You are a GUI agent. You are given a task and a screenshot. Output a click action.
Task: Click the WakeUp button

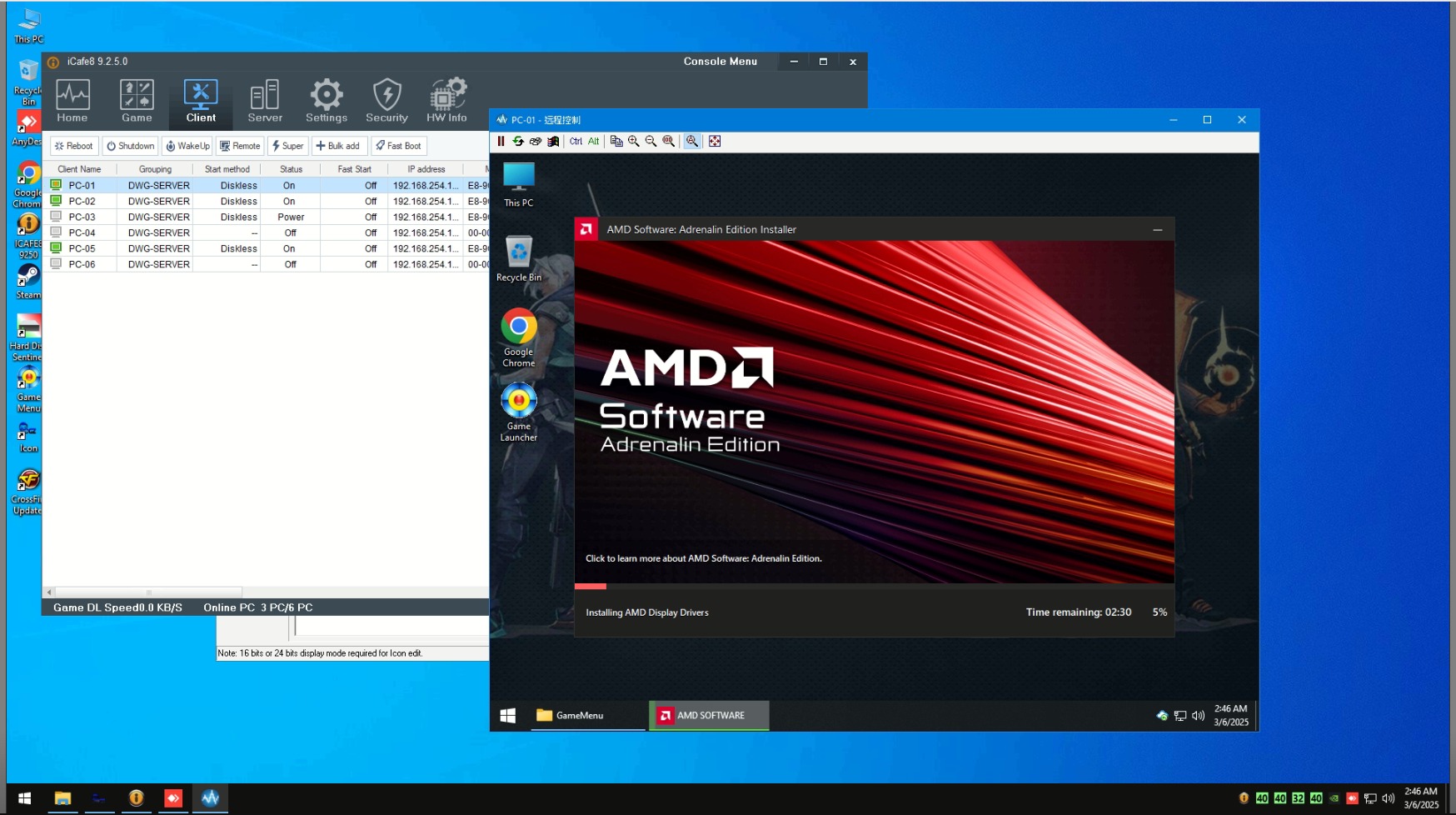187,146
